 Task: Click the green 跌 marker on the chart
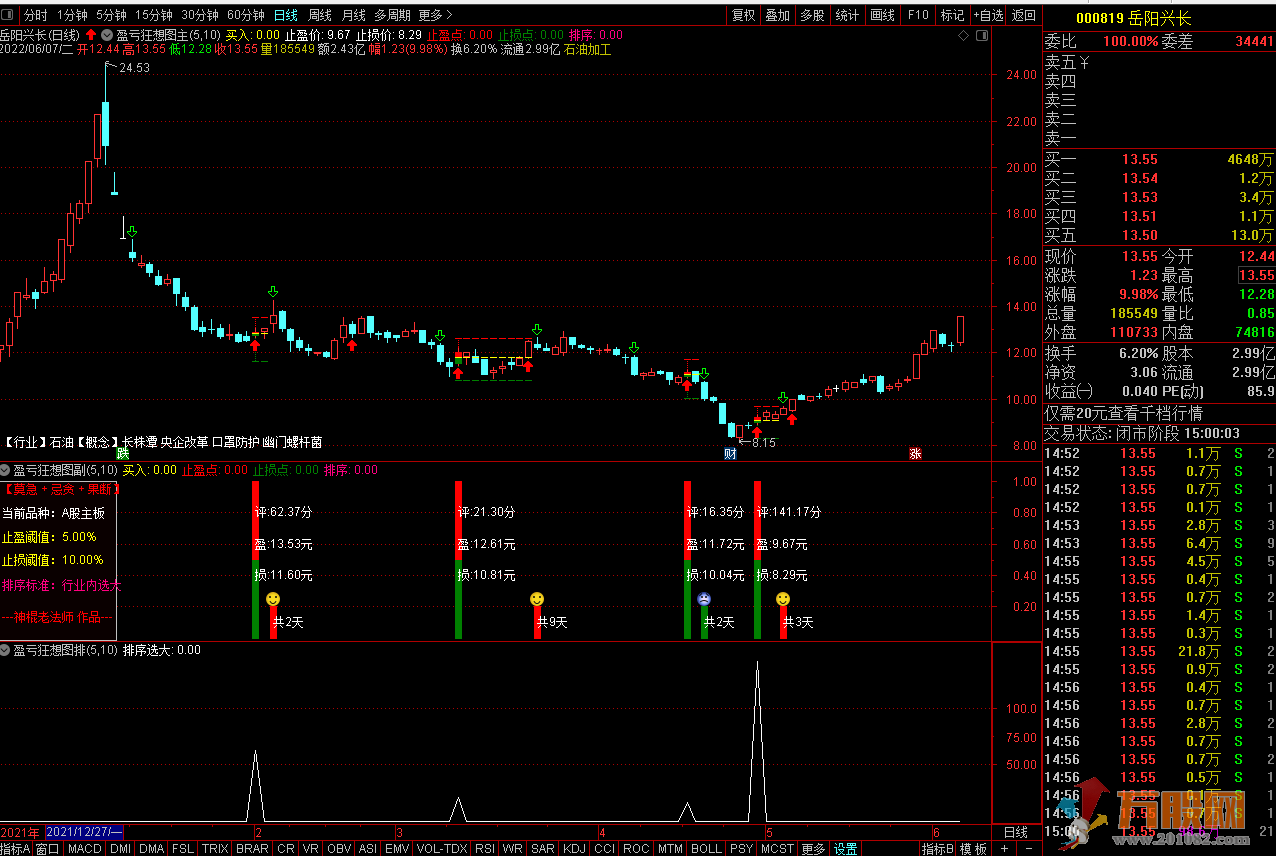(124, 453)
